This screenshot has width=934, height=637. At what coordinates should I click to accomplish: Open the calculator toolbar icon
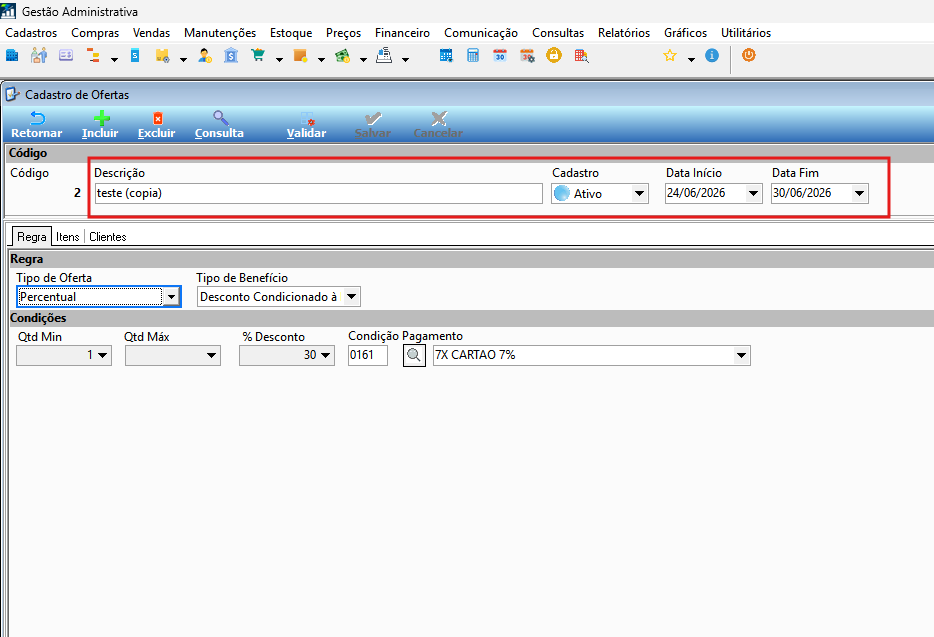[473, 56]
